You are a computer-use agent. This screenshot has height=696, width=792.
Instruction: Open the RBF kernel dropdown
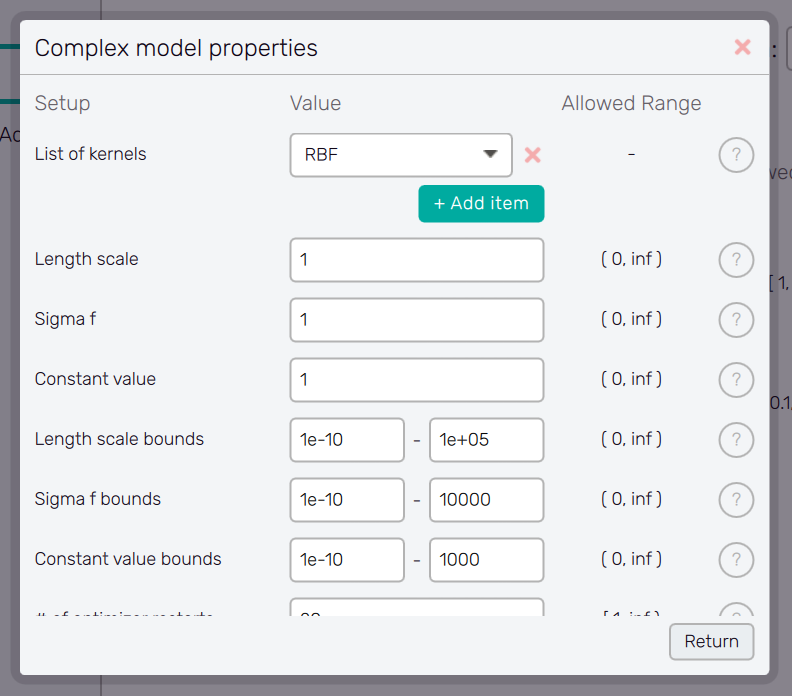click(x=401, y=155)
